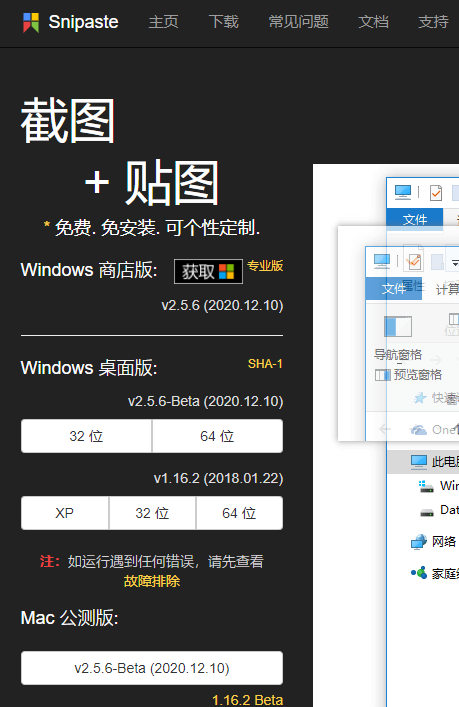Click the Snipaste logo icon
The width and height of the screenshot is (459, 707).
pos(31,22)
